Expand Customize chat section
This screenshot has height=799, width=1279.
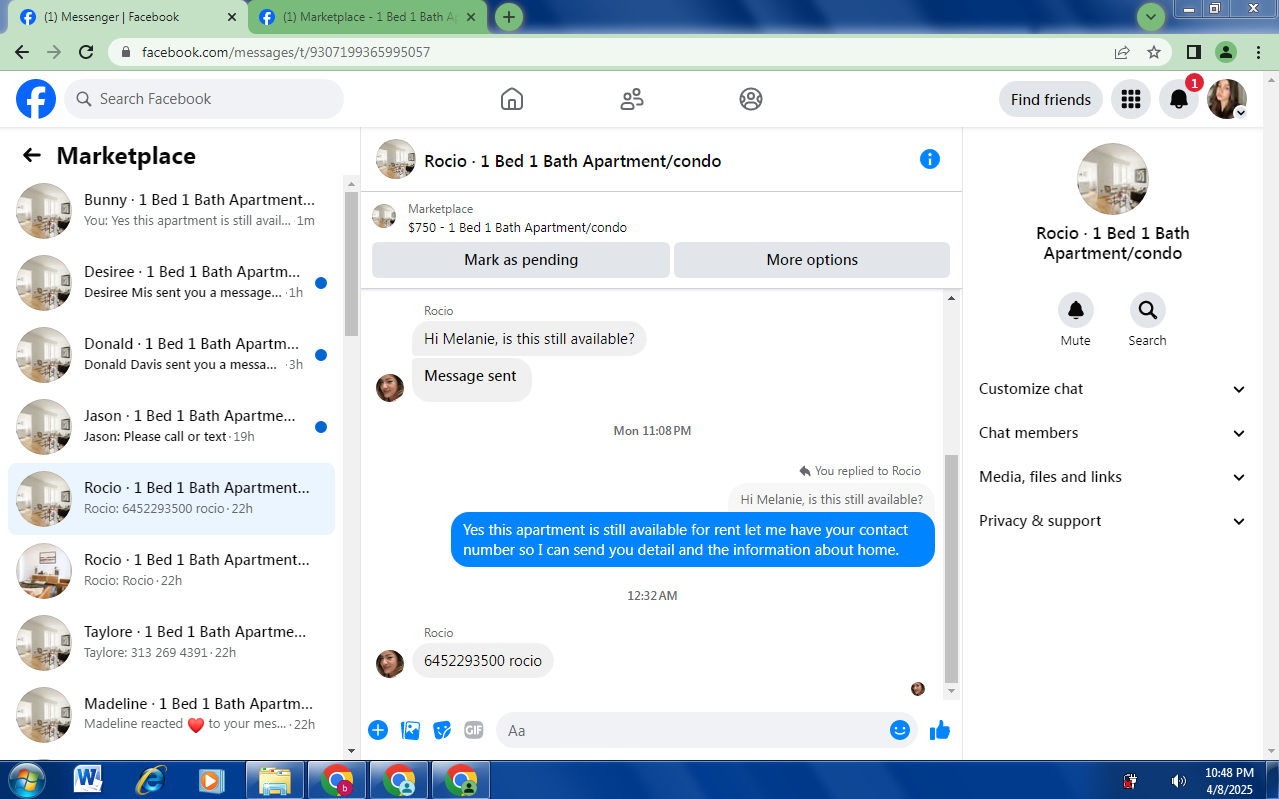coord(1112,389)
